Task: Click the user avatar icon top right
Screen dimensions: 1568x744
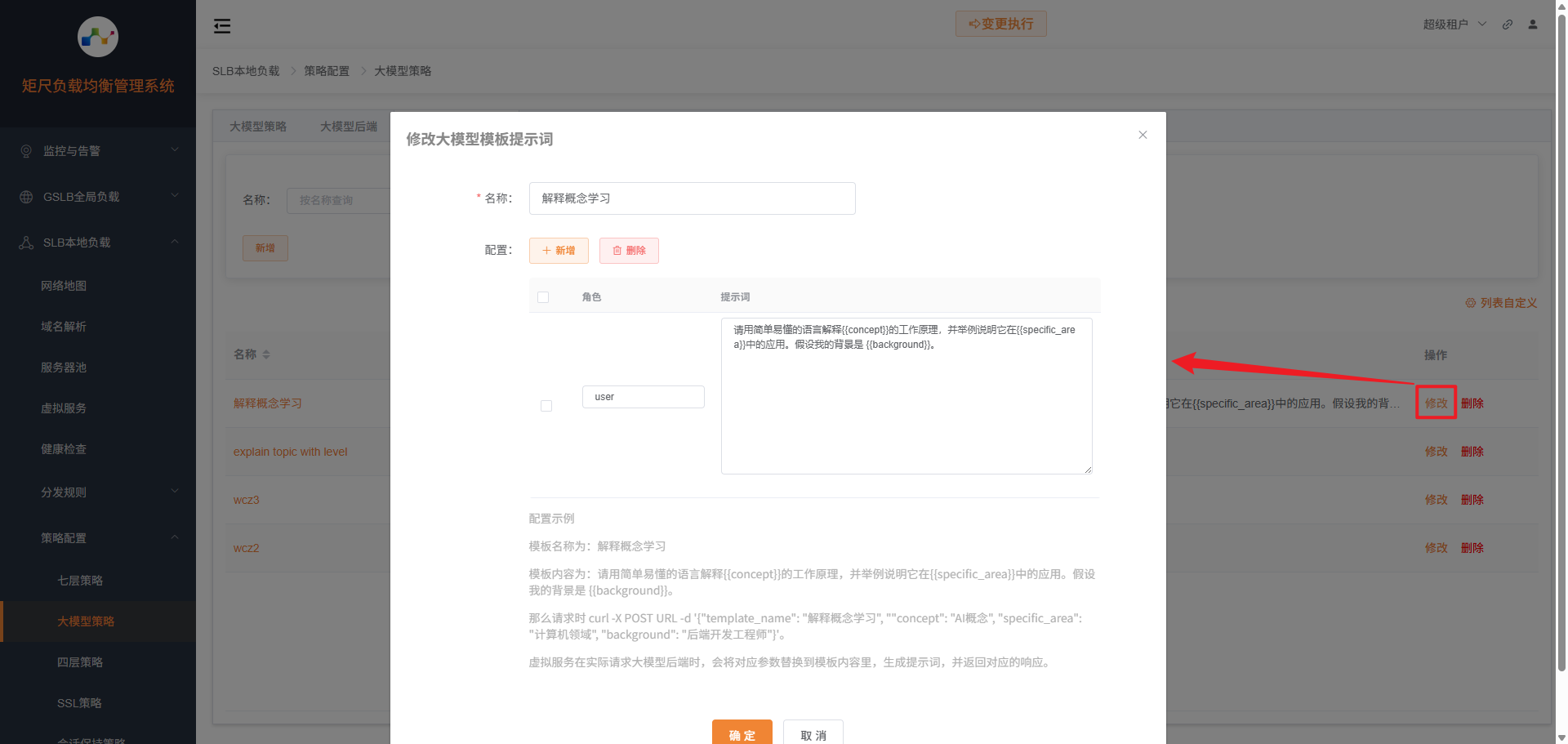Action: (1532, 24)
